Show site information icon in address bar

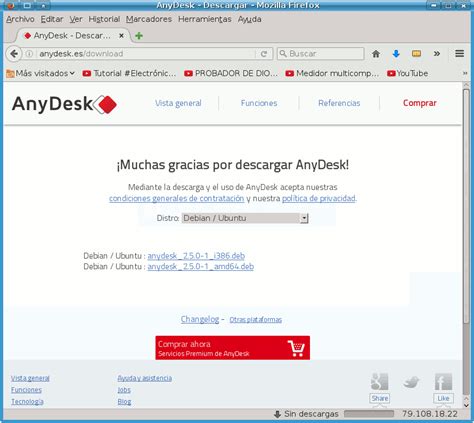click(x=30, y=54)
